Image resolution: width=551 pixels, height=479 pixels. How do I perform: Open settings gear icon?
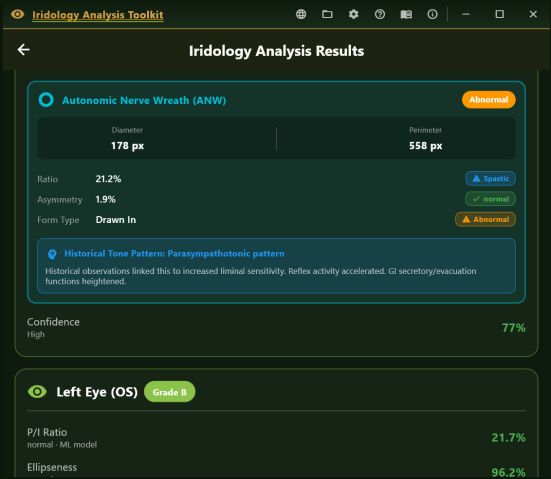coord(354,14)
